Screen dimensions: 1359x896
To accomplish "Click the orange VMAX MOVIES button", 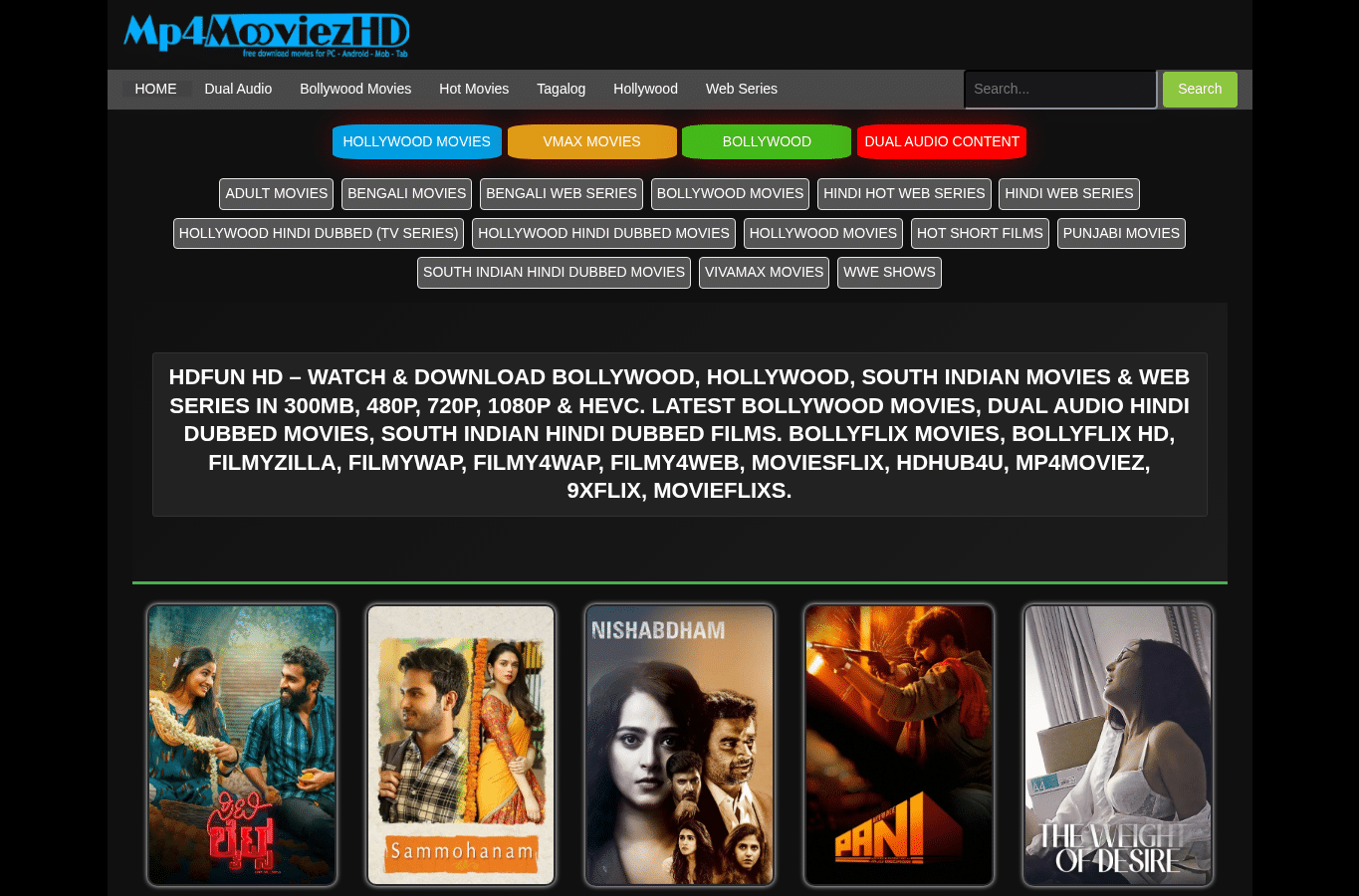I will (x=591, y=141).
